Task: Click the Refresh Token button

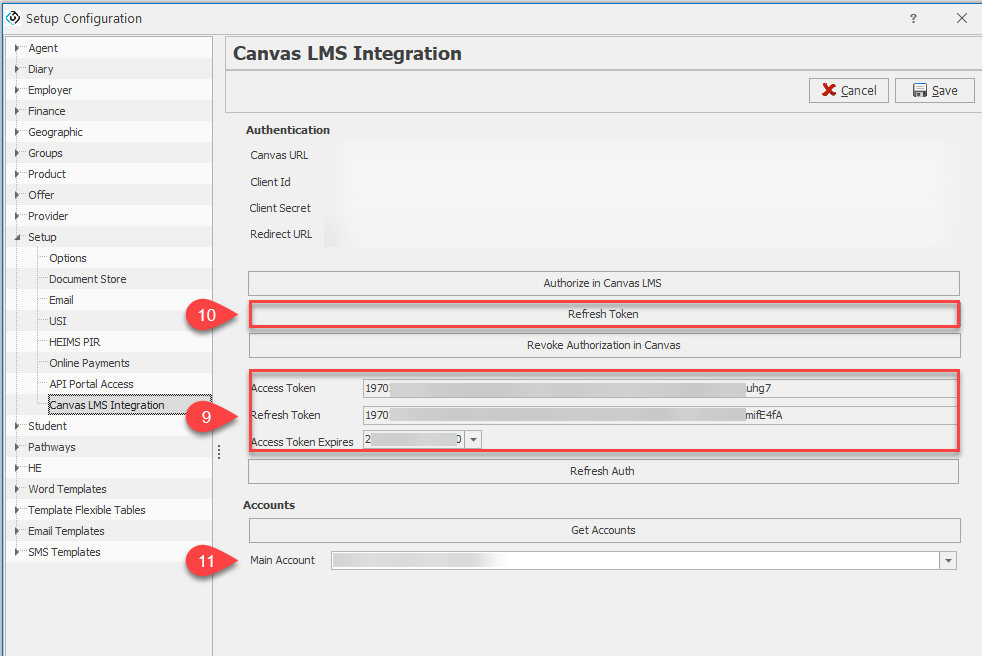Action: (603, 314)
